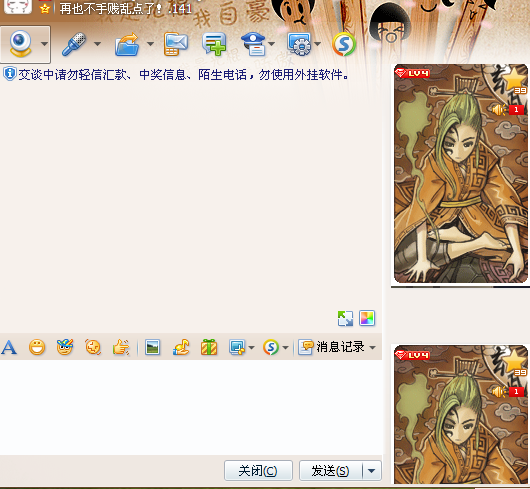Open send options dropdown beside 发送
This screenshot has width=530, height=489.
coord(371,470)
